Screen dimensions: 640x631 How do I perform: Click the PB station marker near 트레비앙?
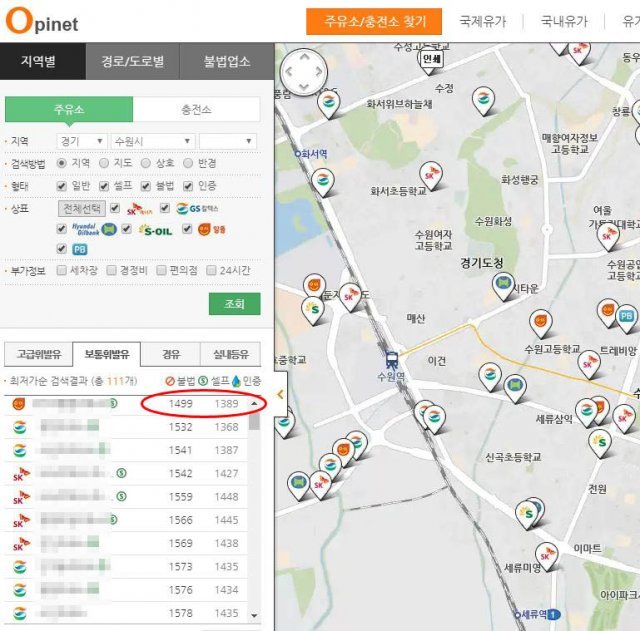click(626, 318)
